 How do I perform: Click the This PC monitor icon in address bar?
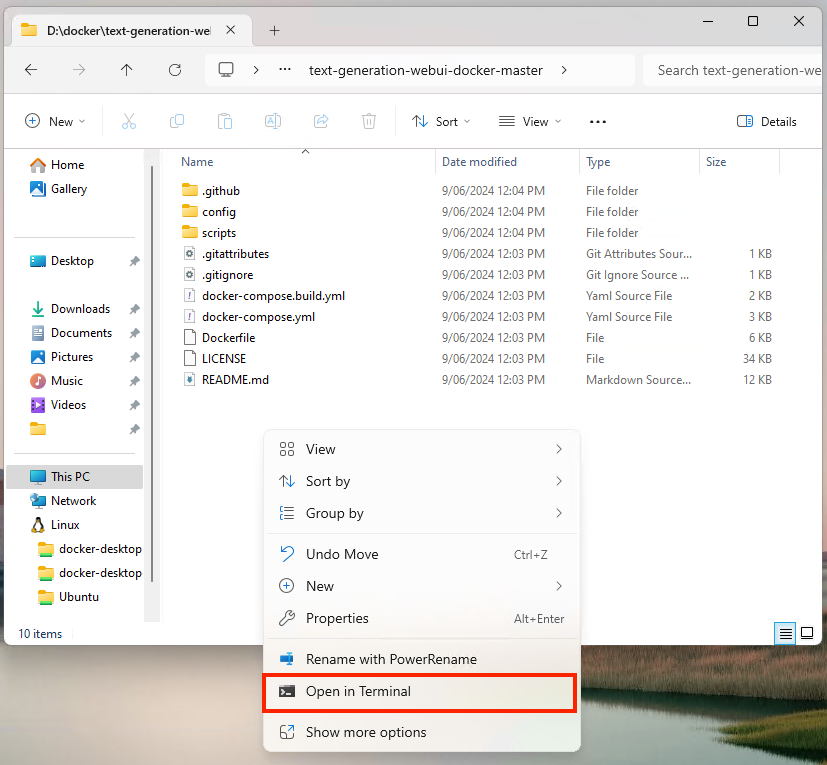click(226, 70)
